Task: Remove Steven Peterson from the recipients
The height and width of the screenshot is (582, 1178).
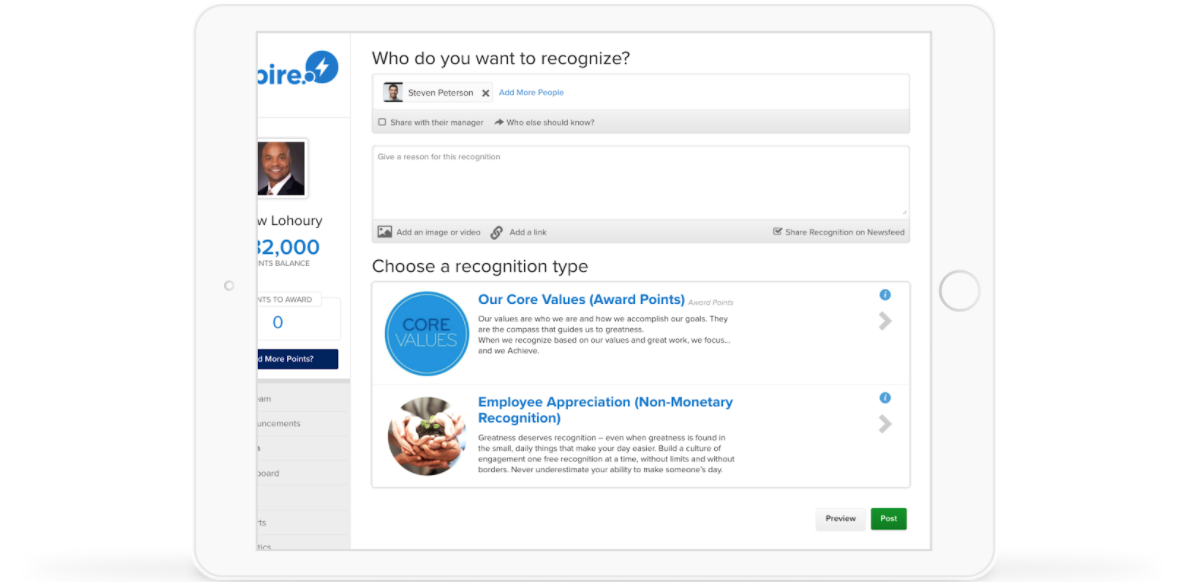Action: (486, 92)
